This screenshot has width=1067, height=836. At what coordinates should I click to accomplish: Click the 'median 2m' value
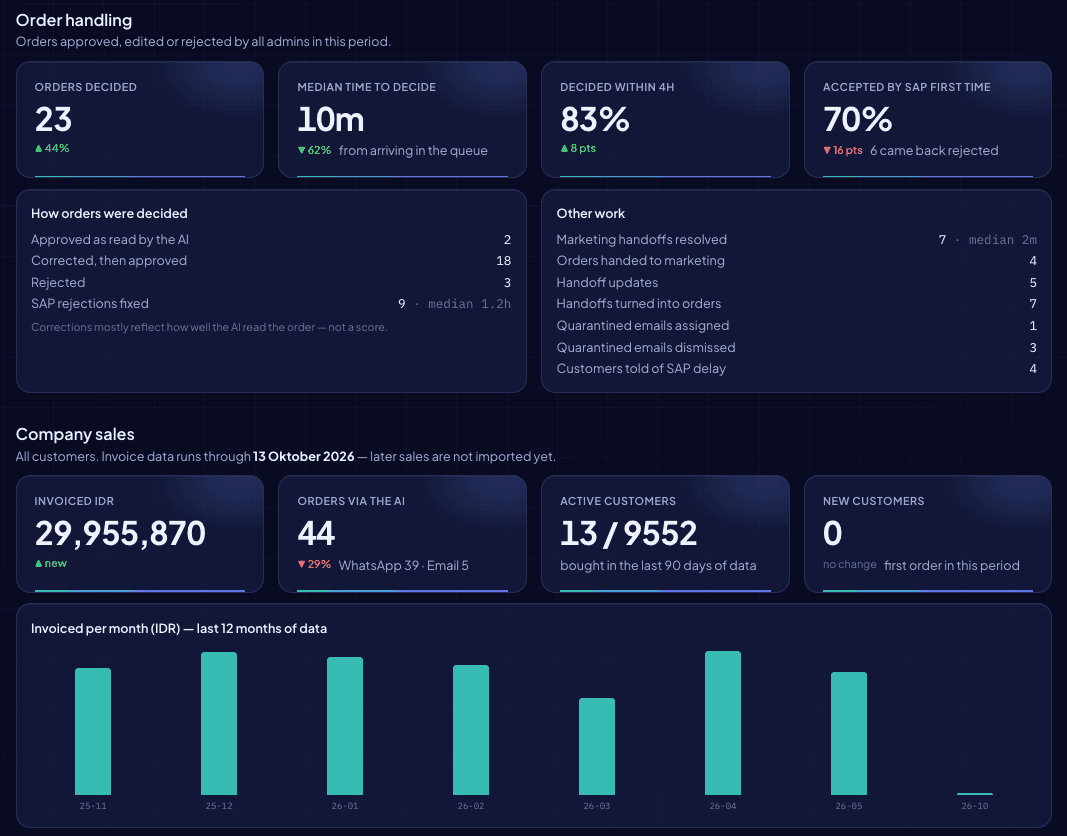(1002, 240)
